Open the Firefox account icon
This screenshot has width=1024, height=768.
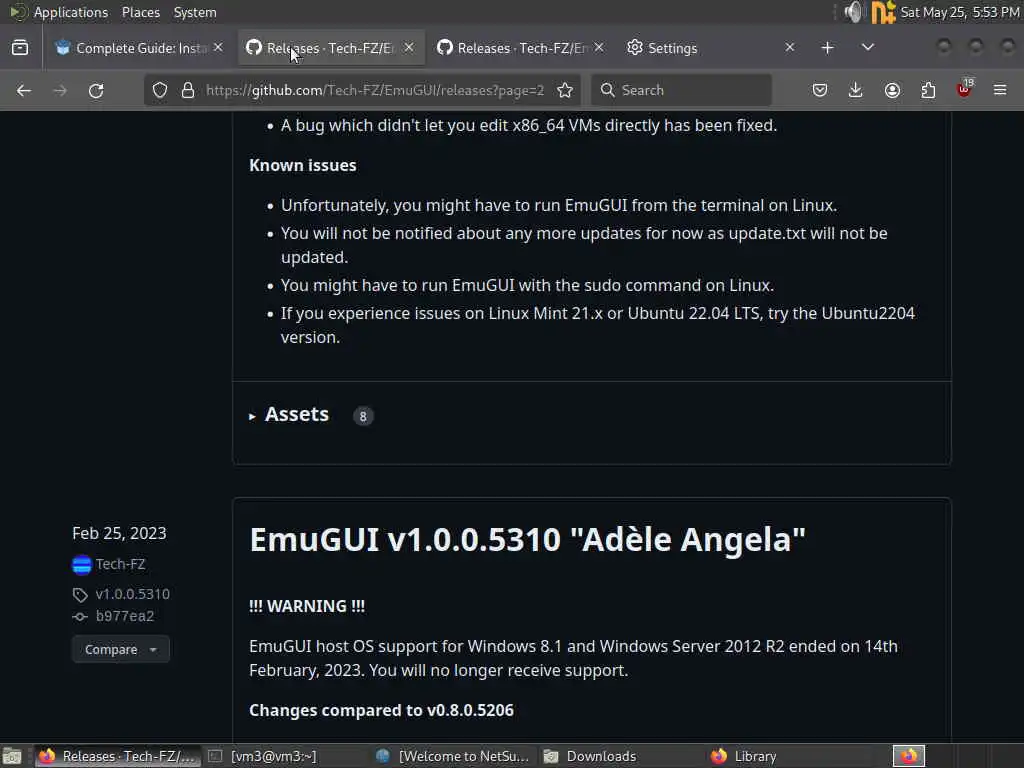pos(892,90)
